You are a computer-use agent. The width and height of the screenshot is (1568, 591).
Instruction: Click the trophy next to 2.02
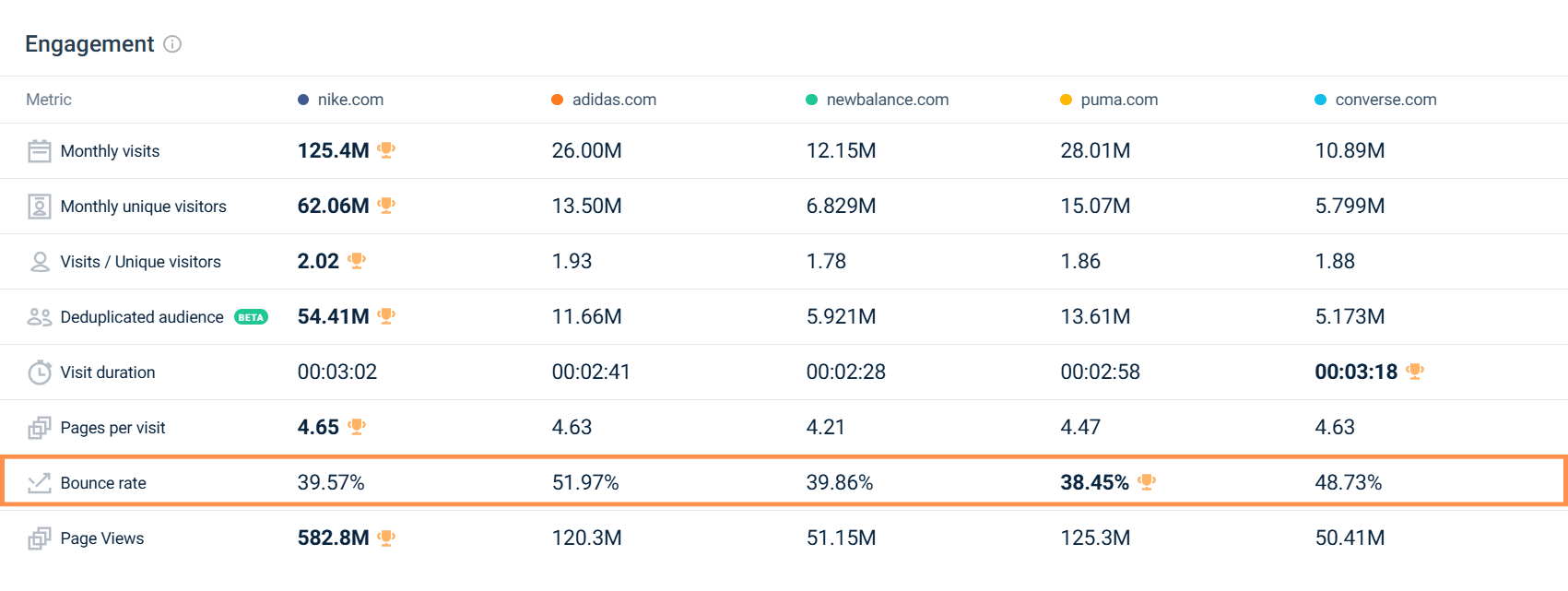[357, 260]
